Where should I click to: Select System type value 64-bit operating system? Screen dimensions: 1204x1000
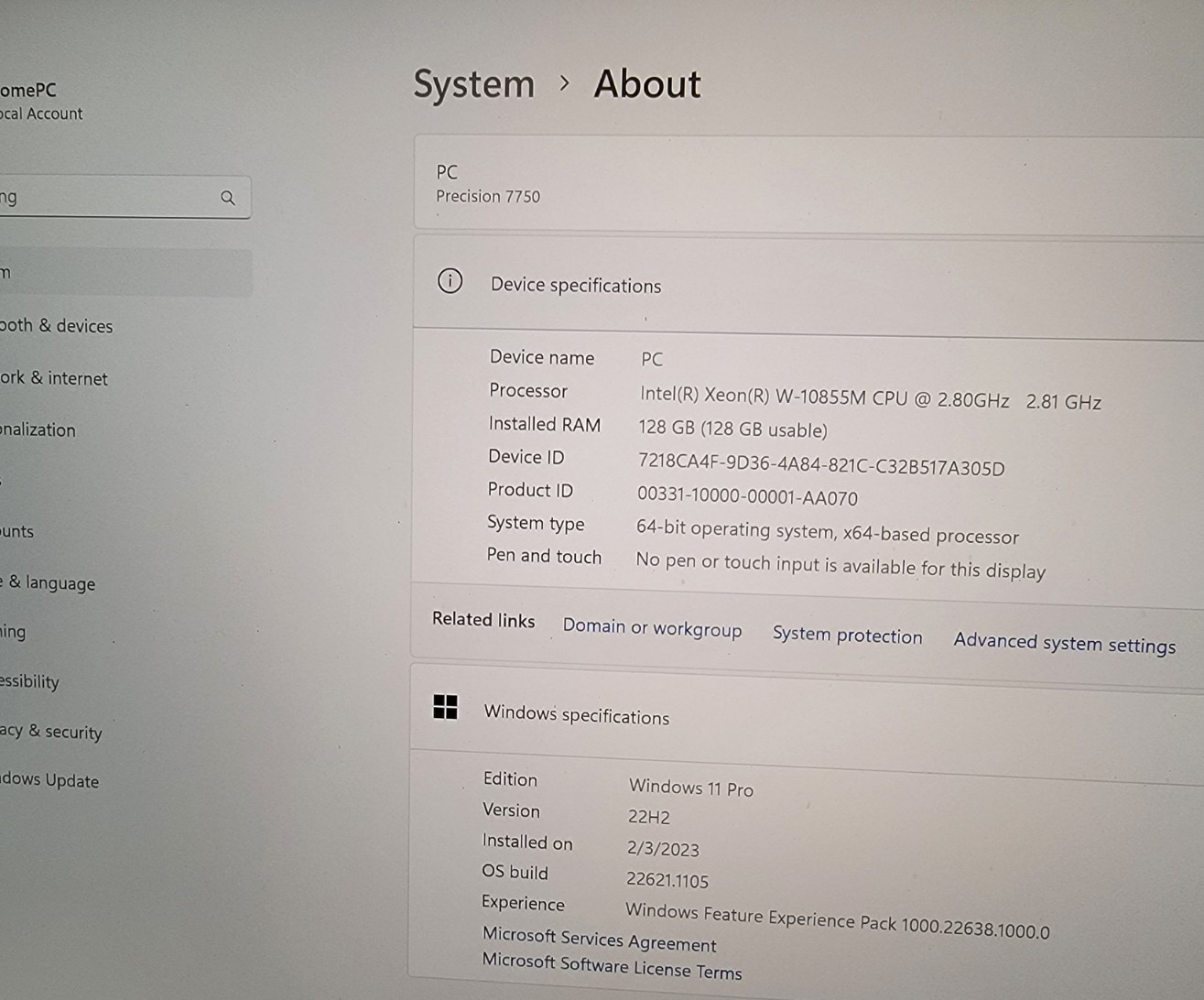click(x=828, y=532)
